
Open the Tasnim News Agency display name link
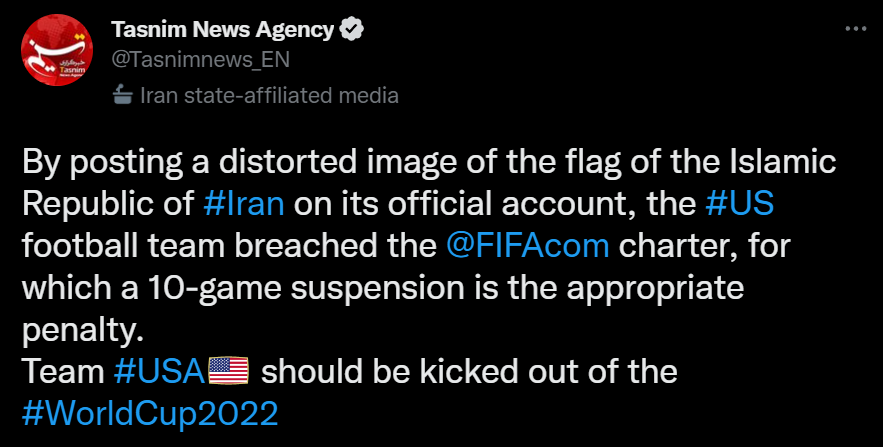click(223, 30)
